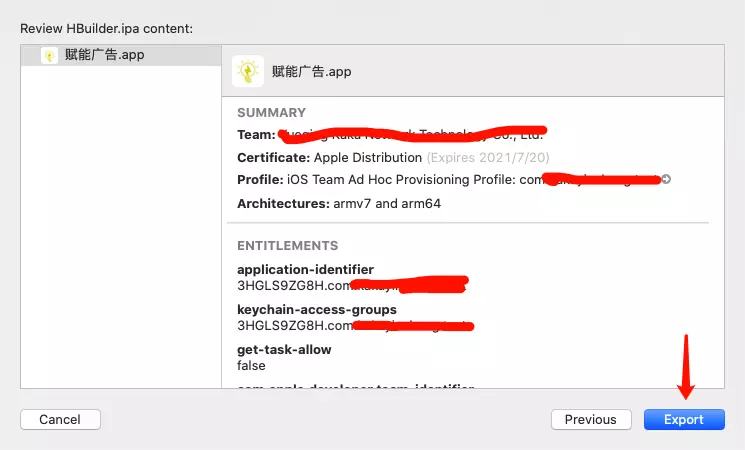
Task: Click the iOS Team Ad Hoc Provisioning Profile text
Action: pos(400,180)
